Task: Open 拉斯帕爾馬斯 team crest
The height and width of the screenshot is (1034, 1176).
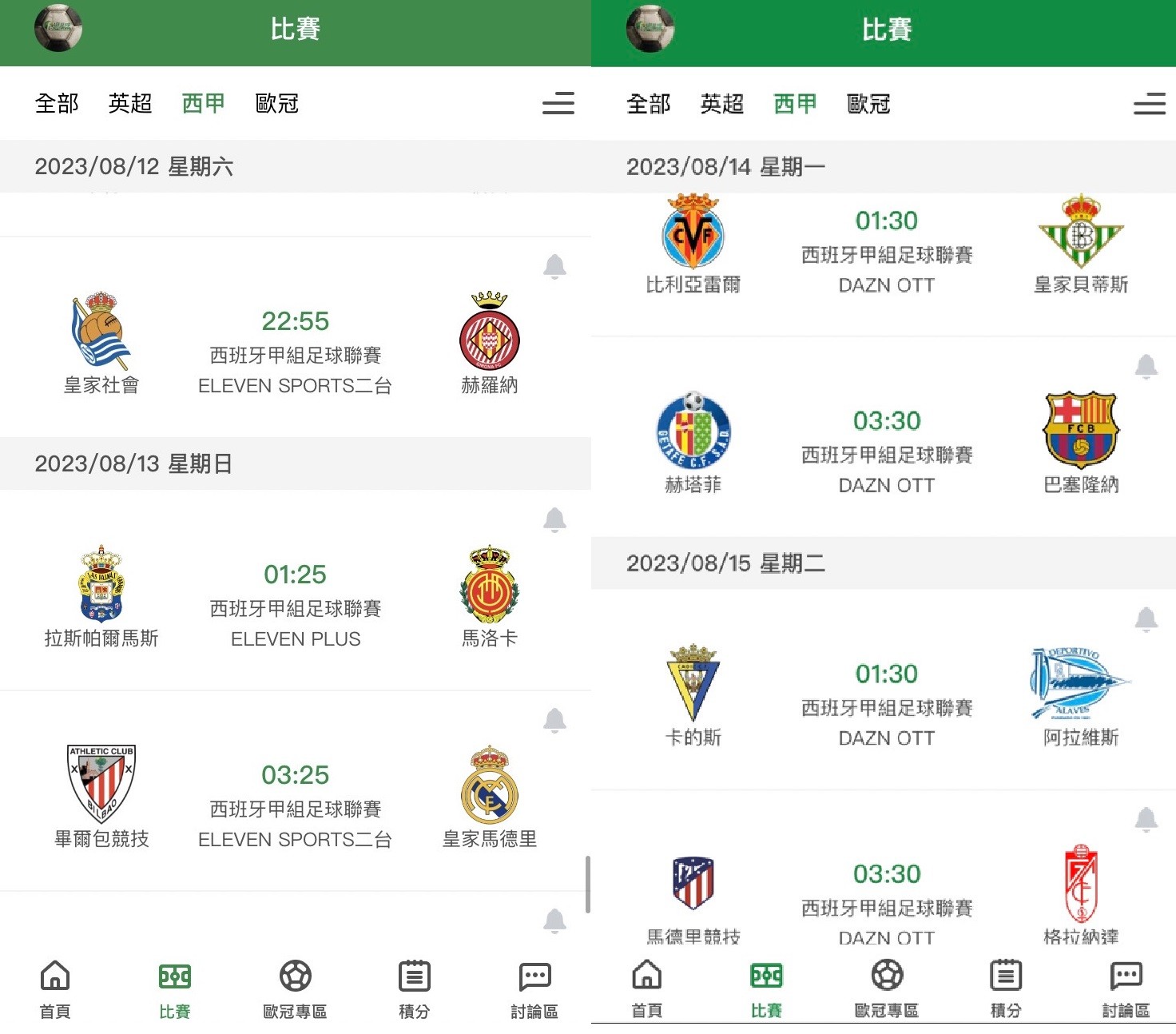Action: tap(101, 584)
